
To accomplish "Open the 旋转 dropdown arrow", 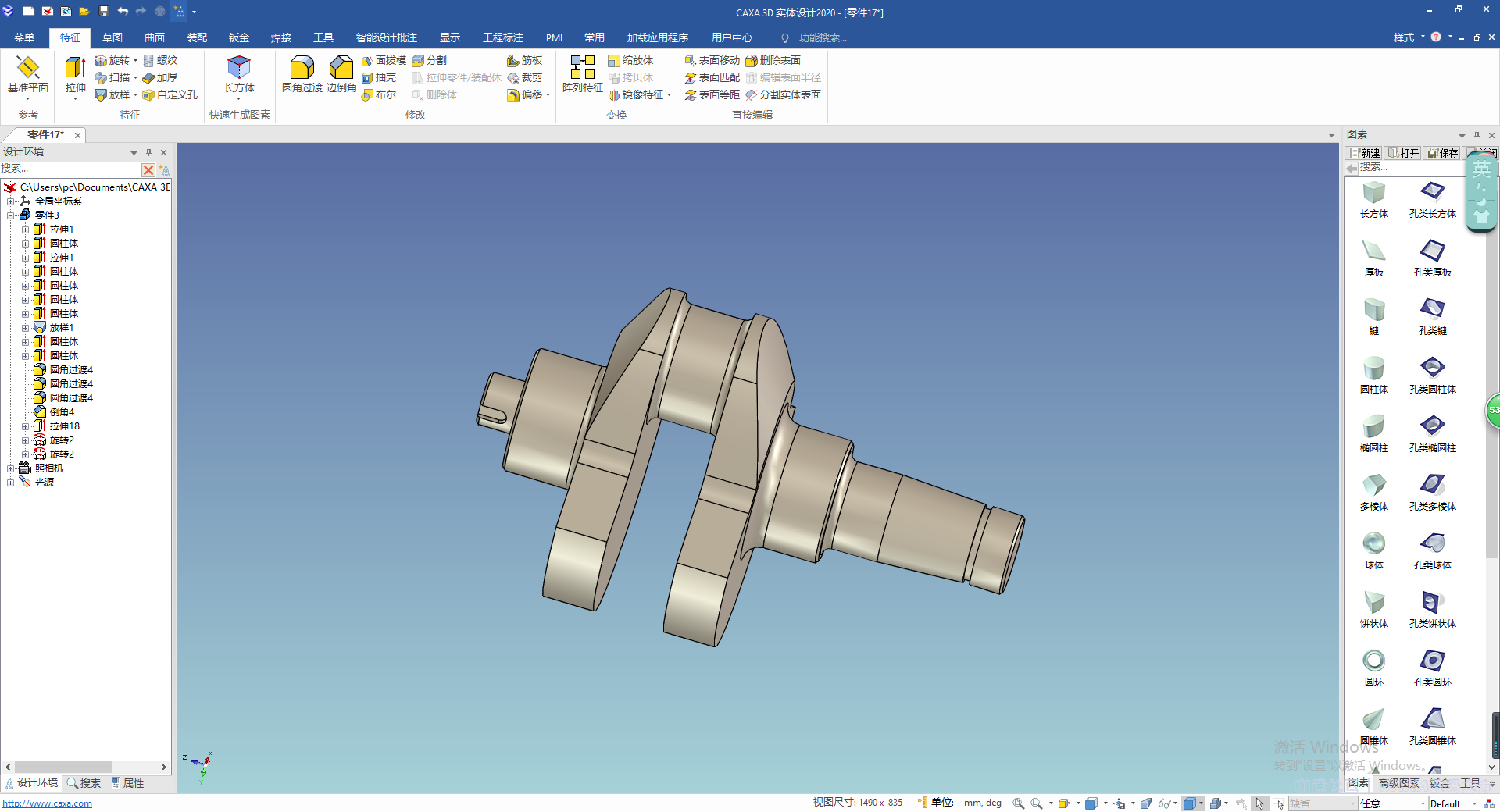I will pos(135,61).
